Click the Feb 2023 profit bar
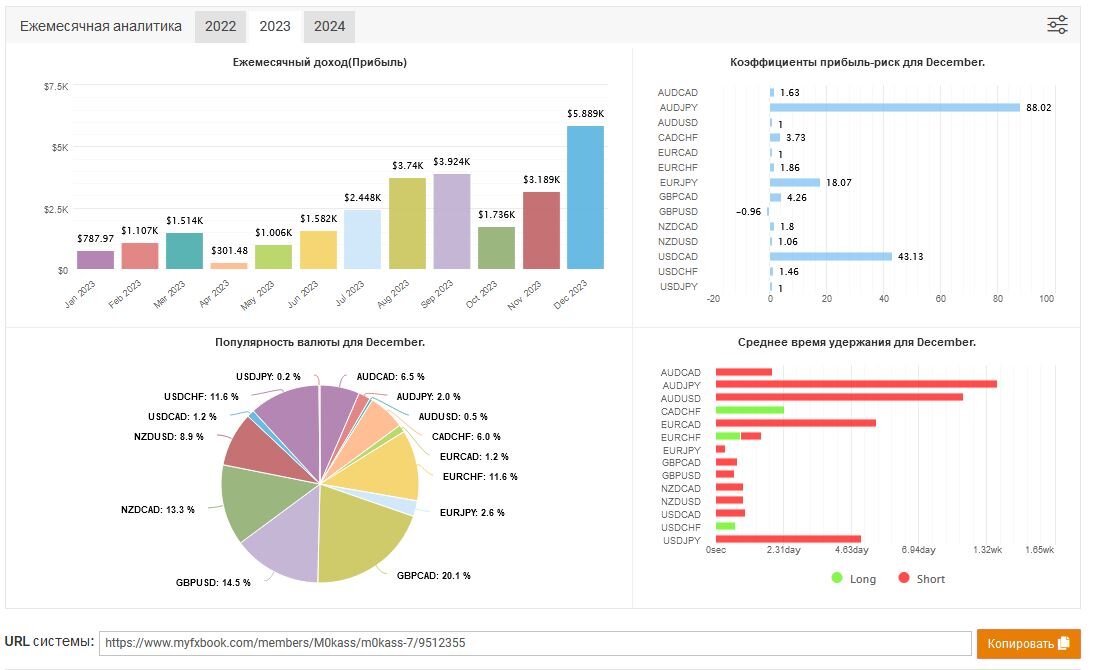Viewport: 1093px width, 670px height. [139, 256]
